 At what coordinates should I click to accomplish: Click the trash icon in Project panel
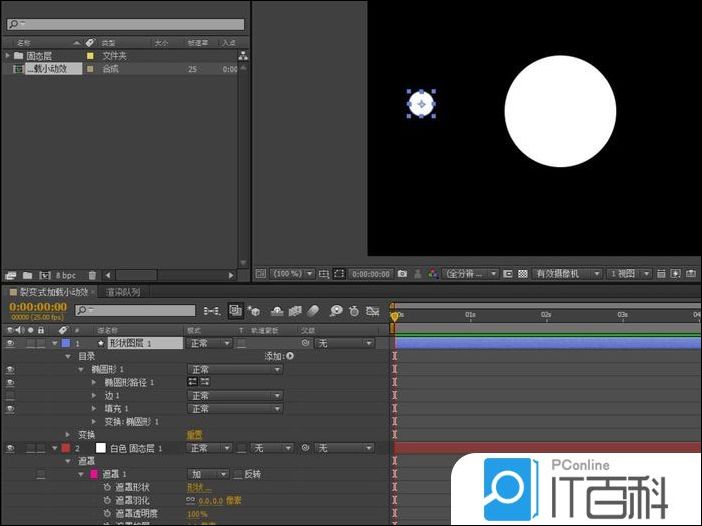pos(92,275)
